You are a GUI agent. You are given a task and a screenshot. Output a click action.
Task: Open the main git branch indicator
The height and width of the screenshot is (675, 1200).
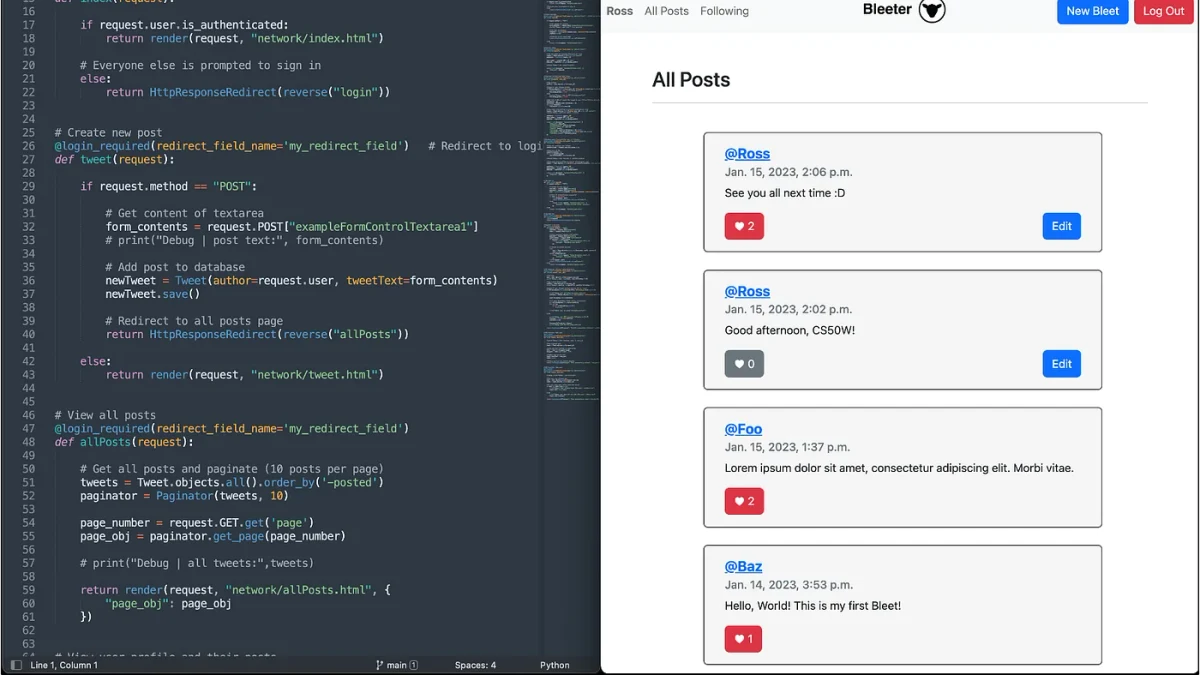click(x=397, y=665)
